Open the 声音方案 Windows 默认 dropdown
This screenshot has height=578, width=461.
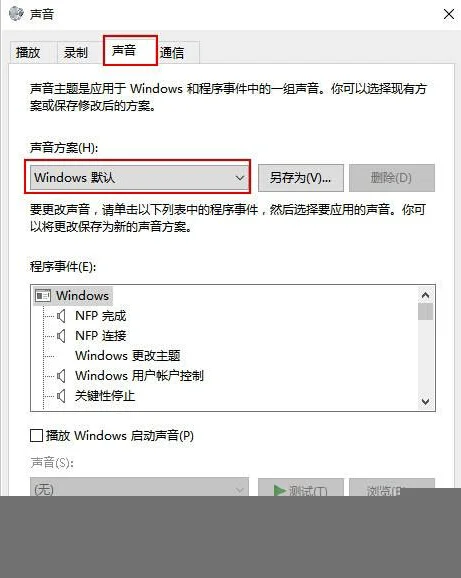pos(140,178)
